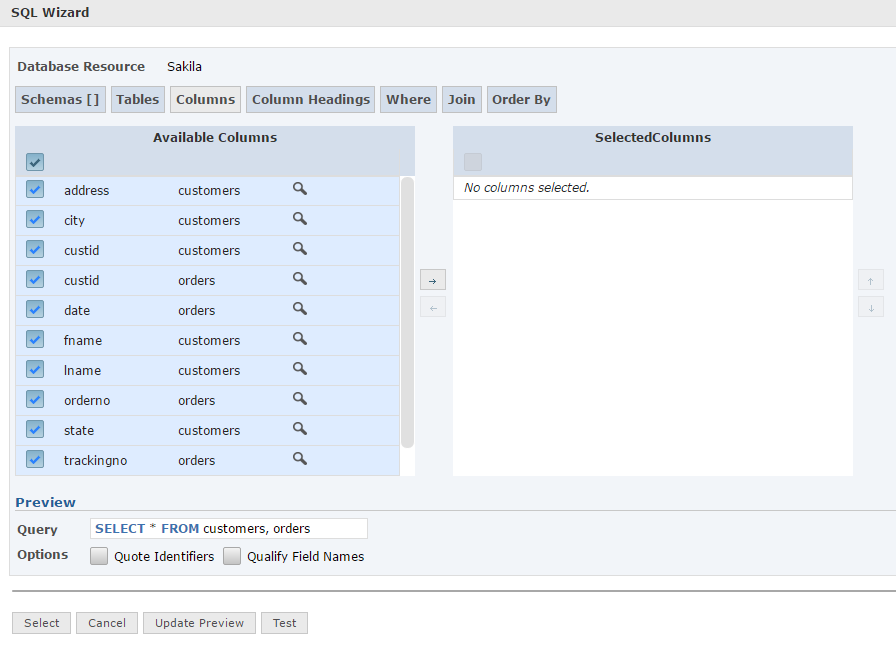Image resolution: width=896 pixels, height=646 pixels.
Task: Enable the Quote Identifiers option
Action: (99, 556)
